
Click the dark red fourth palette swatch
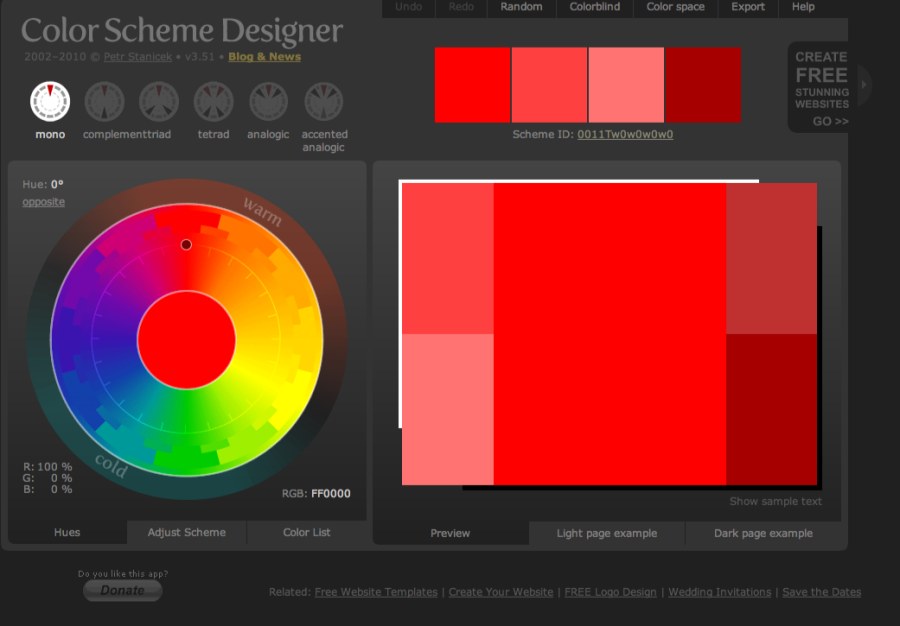(x=703, y=85)
